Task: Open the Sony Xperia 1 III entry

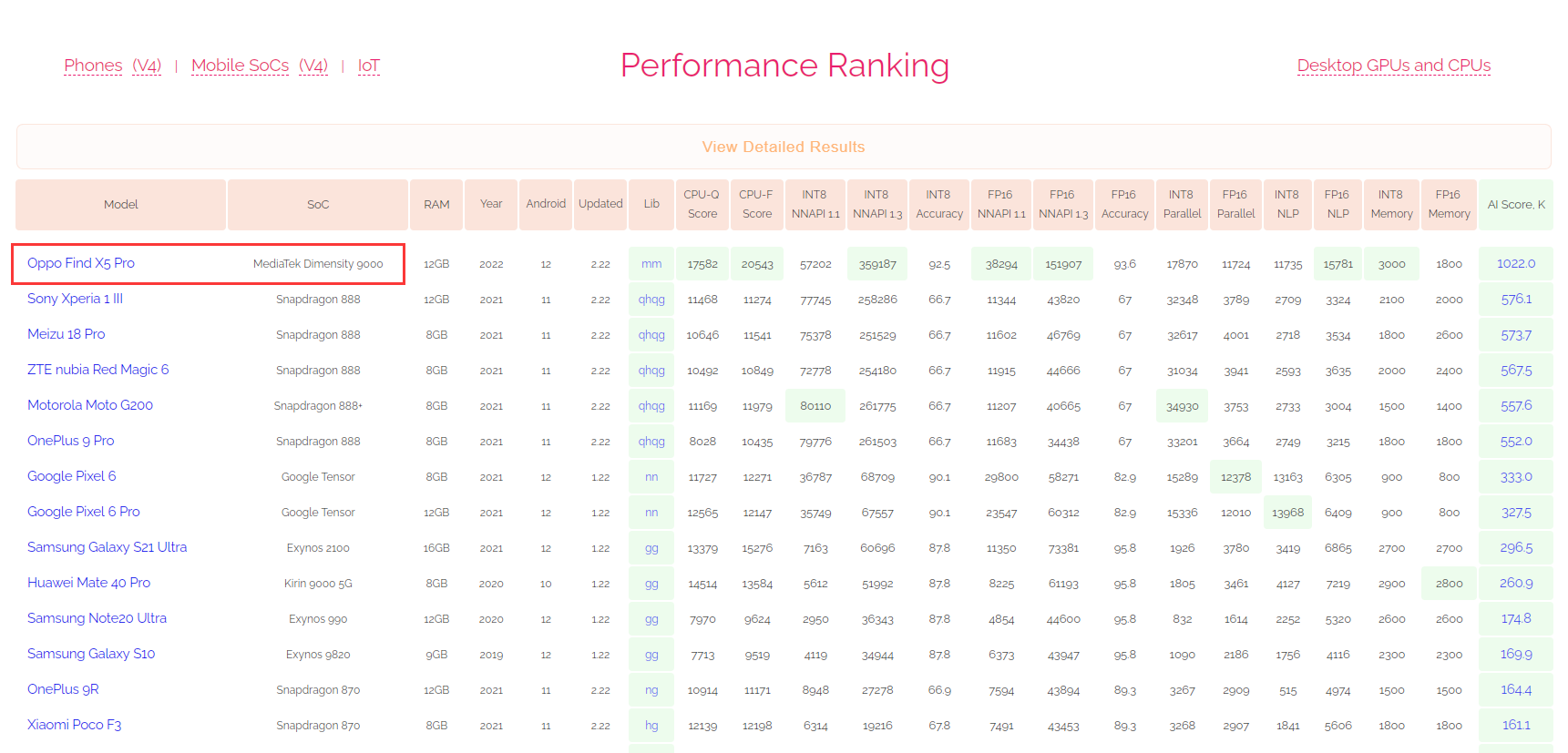Action: tap(75, 299)
